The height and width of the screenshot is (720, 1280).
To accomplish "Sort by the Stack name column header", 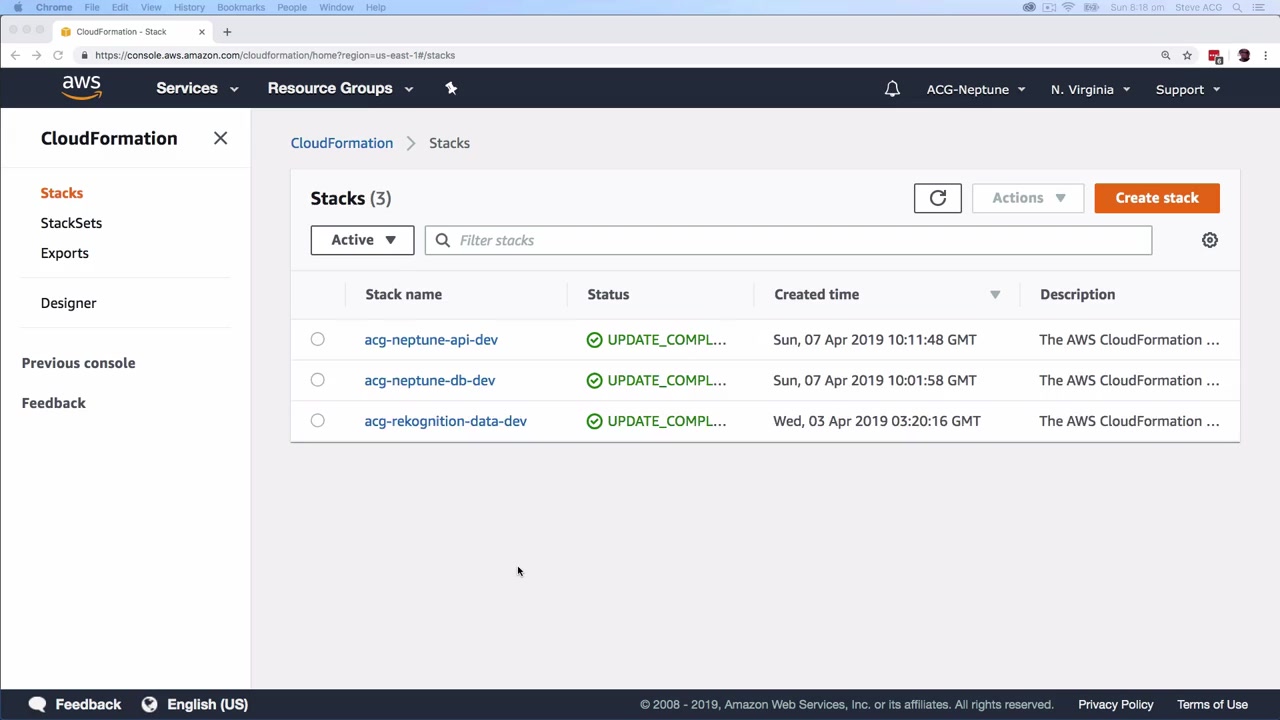I will pos(403,294).
